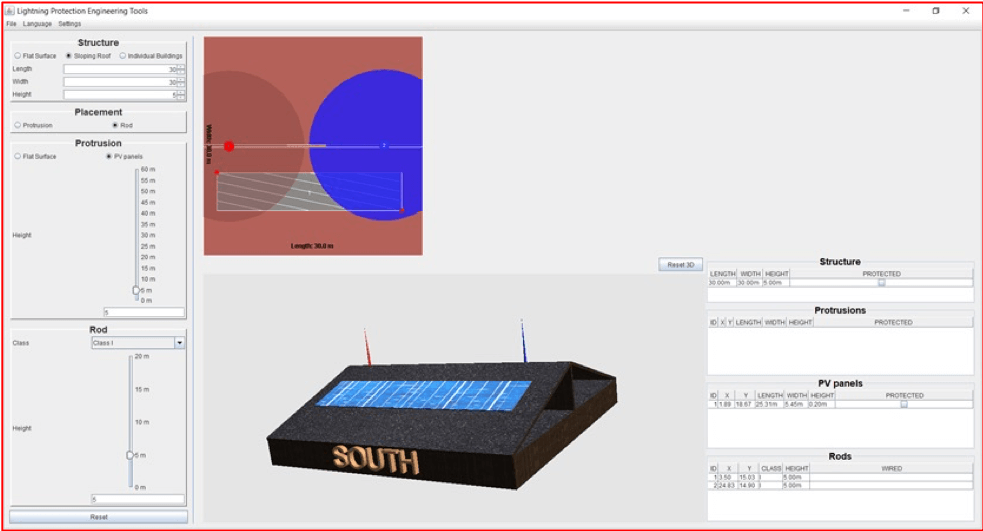Click the red bottom-right corner handle of the PV panel
Screen dimensions: 983x531
pyautogui.click(x=402, y=210)
